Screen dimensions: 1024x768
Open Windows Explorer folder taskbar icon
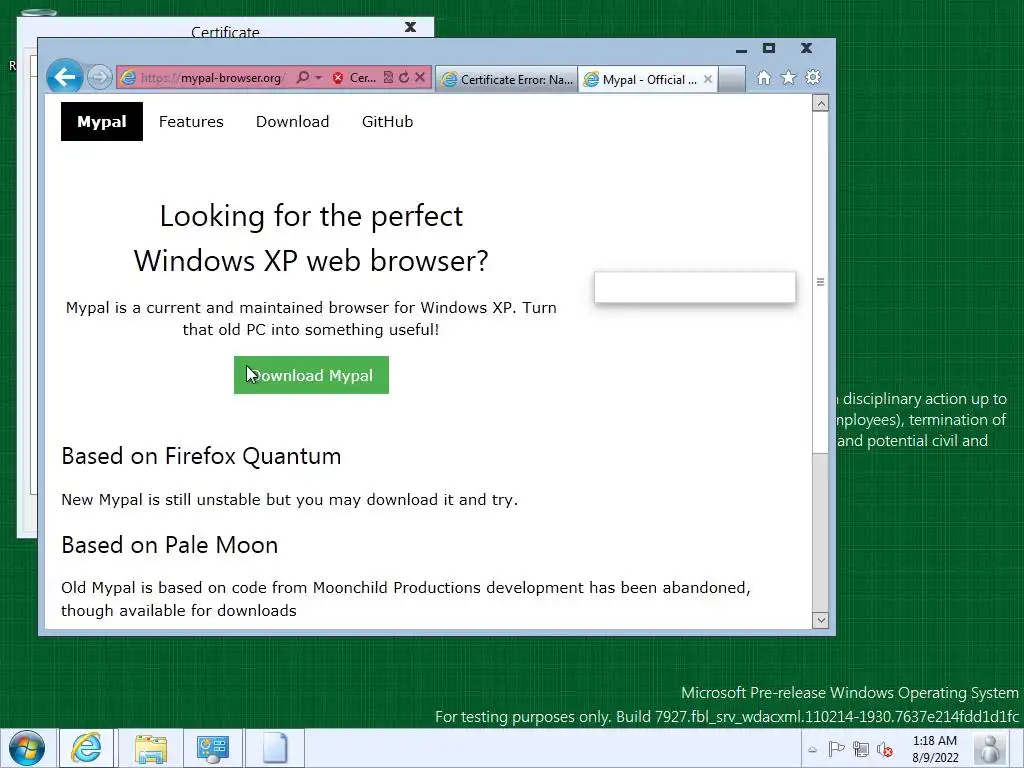pyautogui.click(x=151, y=748)
